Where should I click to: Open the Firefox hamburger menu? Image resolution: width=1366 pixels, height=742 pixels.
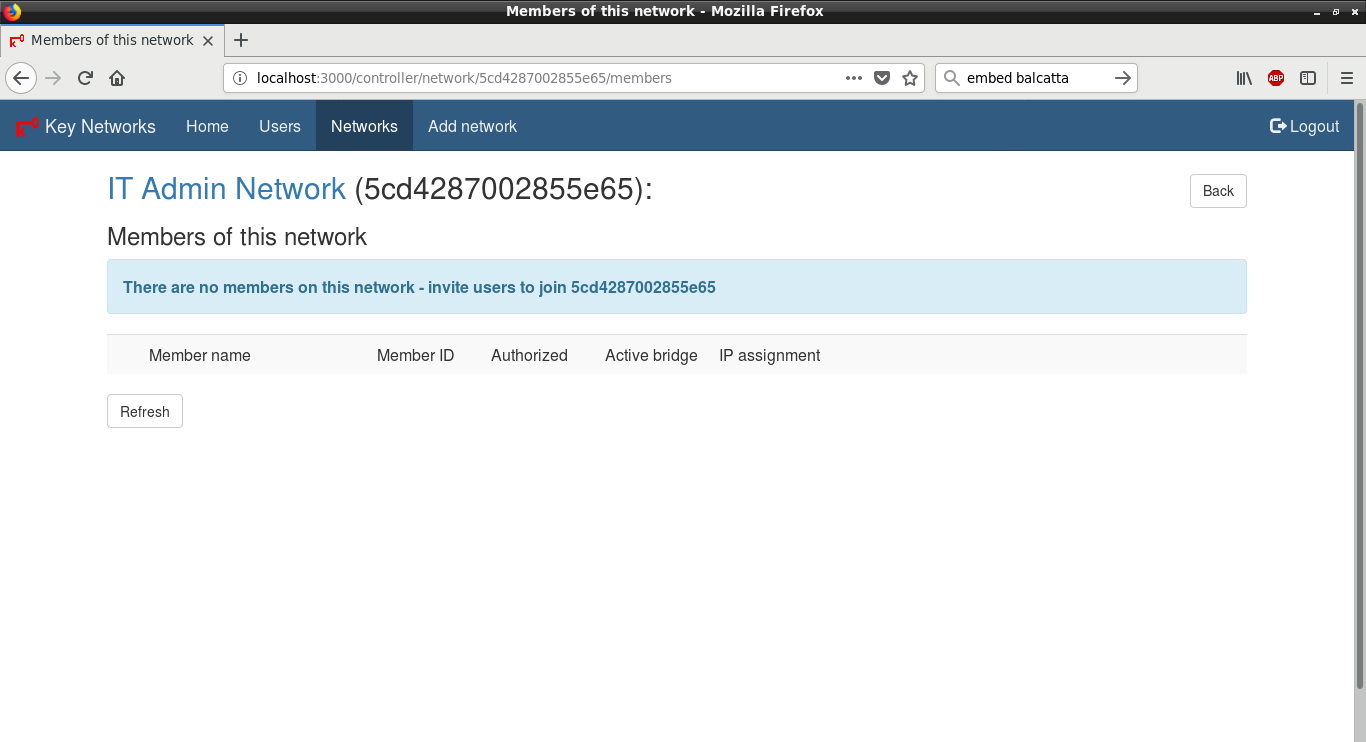point(1346,78)
